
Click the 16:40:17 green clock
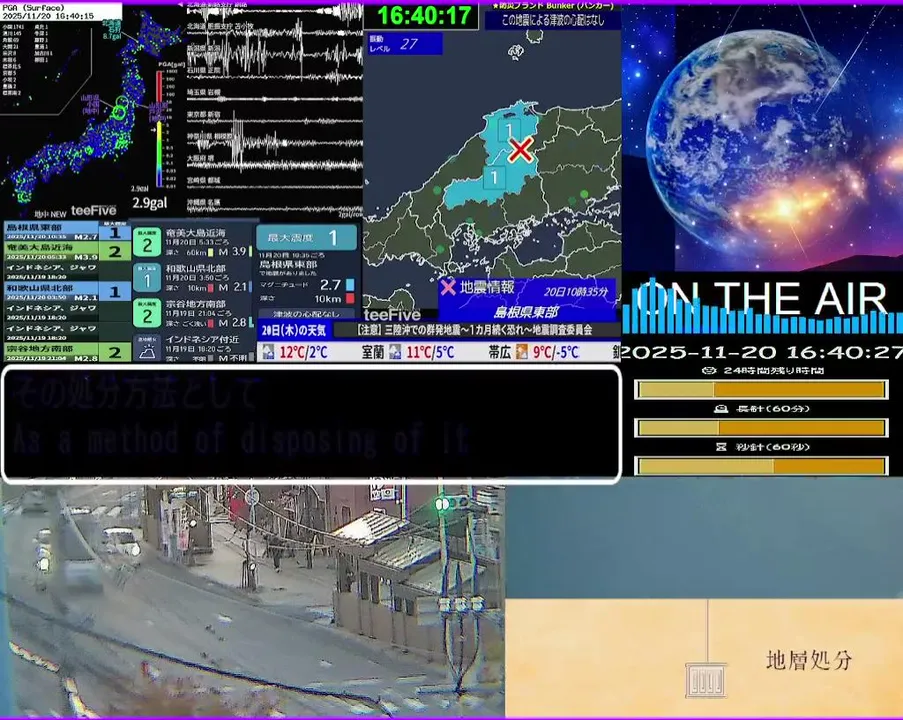(423, 16)
